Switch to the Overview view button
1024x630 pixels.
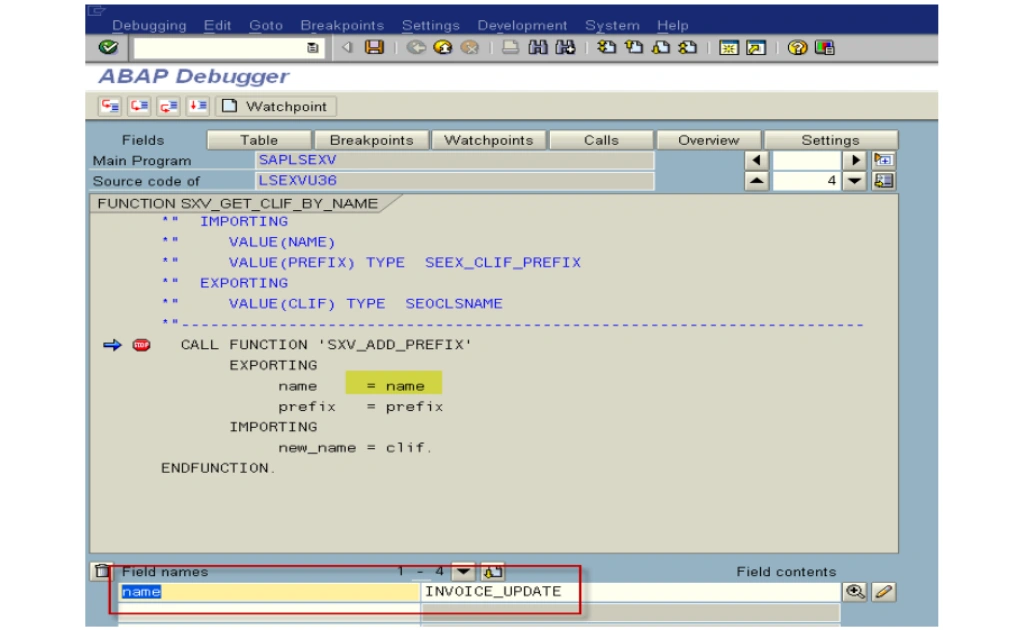click(x=709, y=140)
